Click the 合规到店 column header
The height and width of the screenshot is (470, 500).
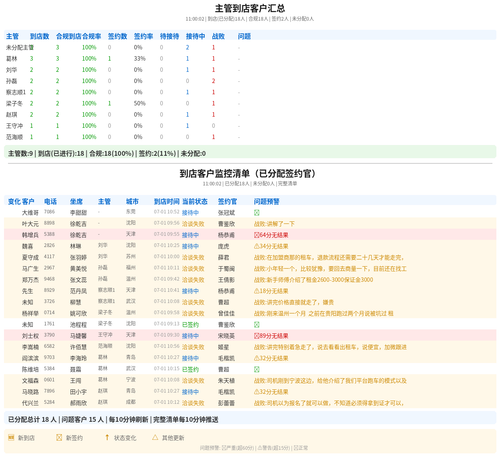point(69,36)
